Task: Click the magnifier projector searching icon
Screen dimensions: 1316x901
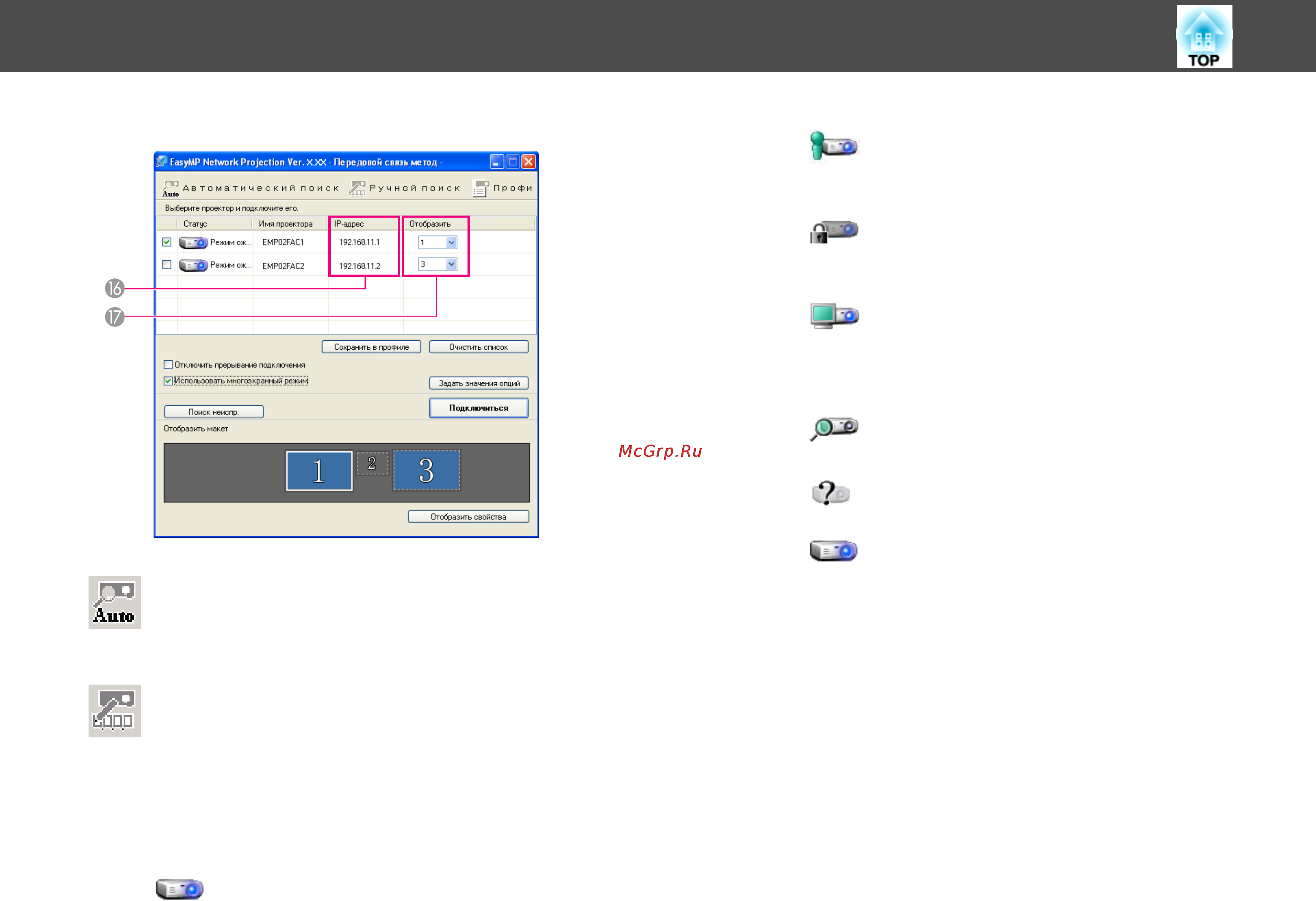Action: pos(834,429)
